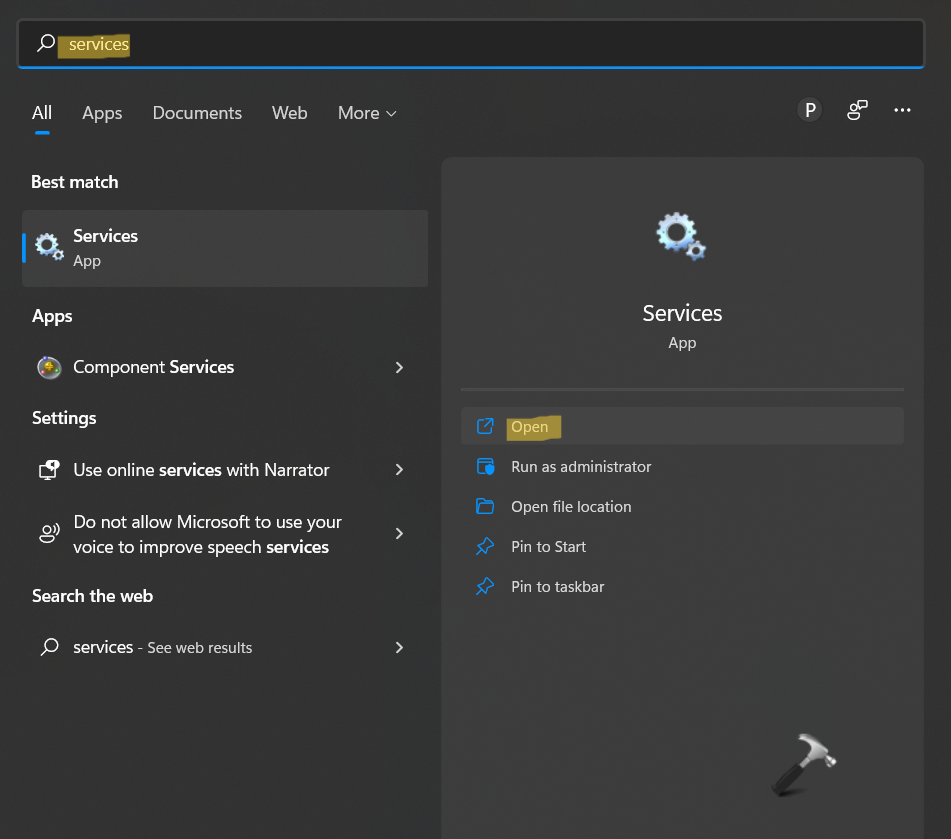Open the three-dot options menu
Viewport: 951px width, 839px height.
[902, 111]
